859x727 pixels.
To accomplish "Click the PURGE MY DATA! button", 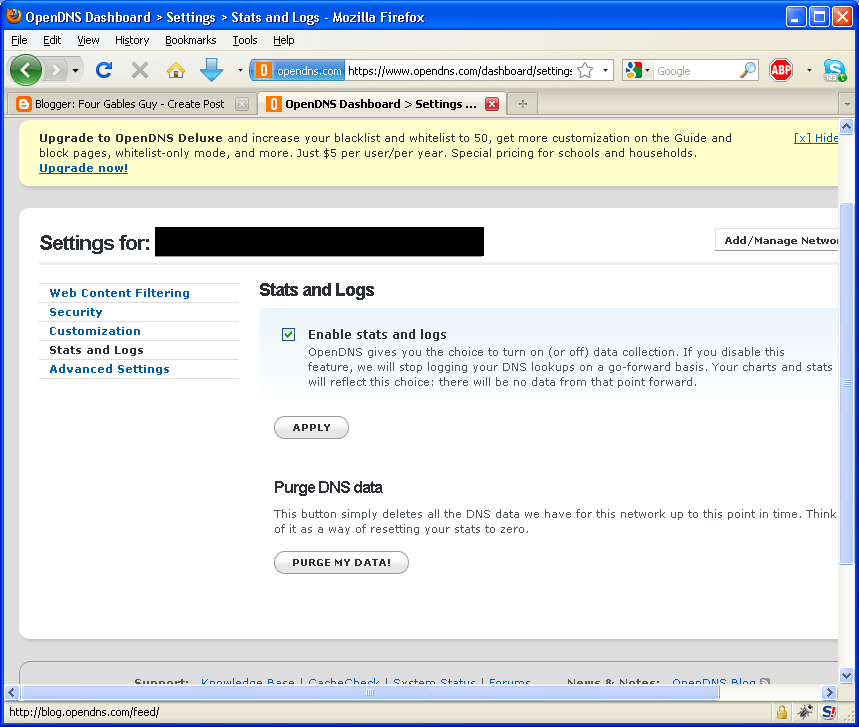I will [x=341, y=562].
